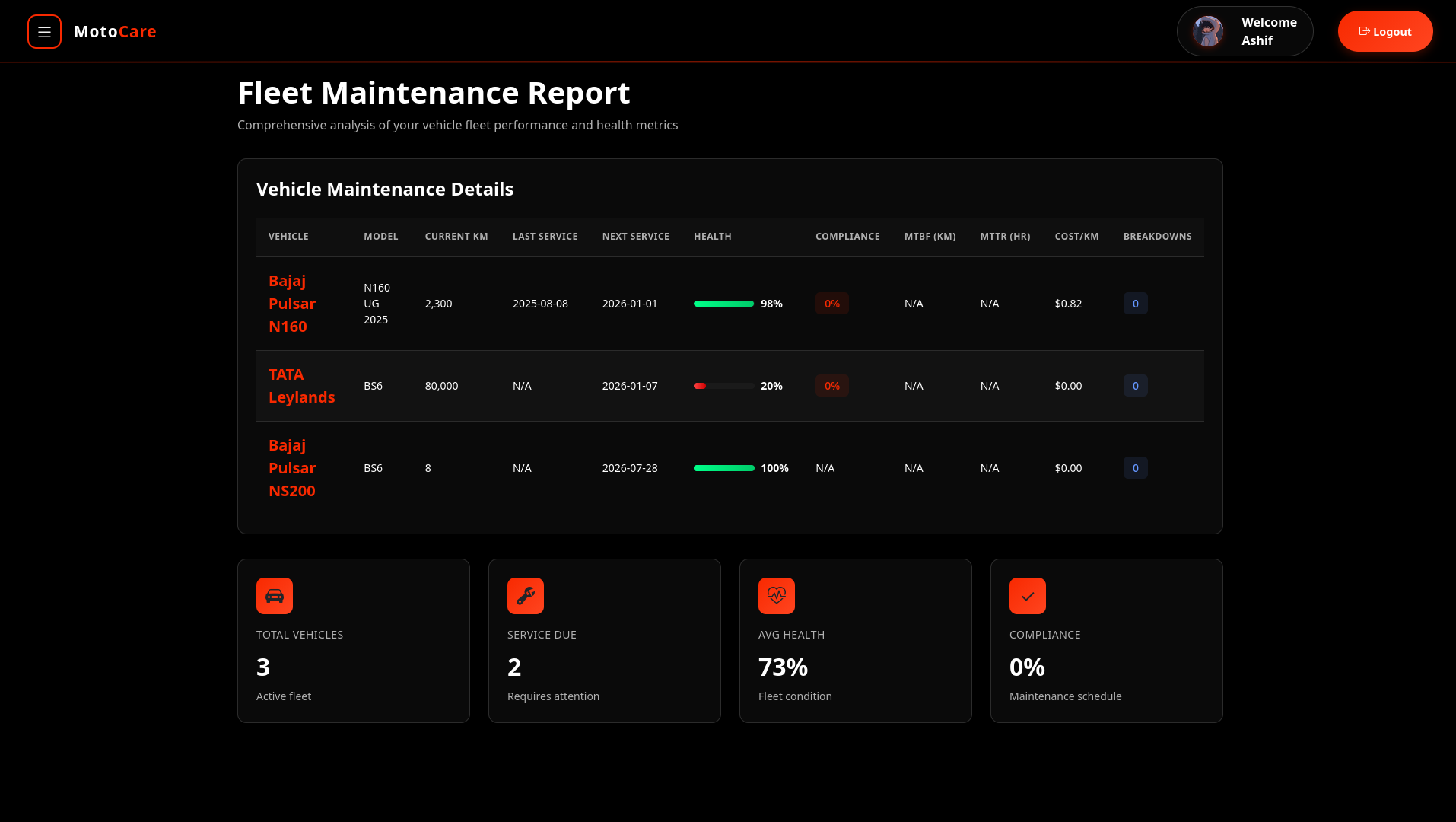Click the COMPLIANCE column header
Viewport: 1456px width, 822px height.
(847, 237)
